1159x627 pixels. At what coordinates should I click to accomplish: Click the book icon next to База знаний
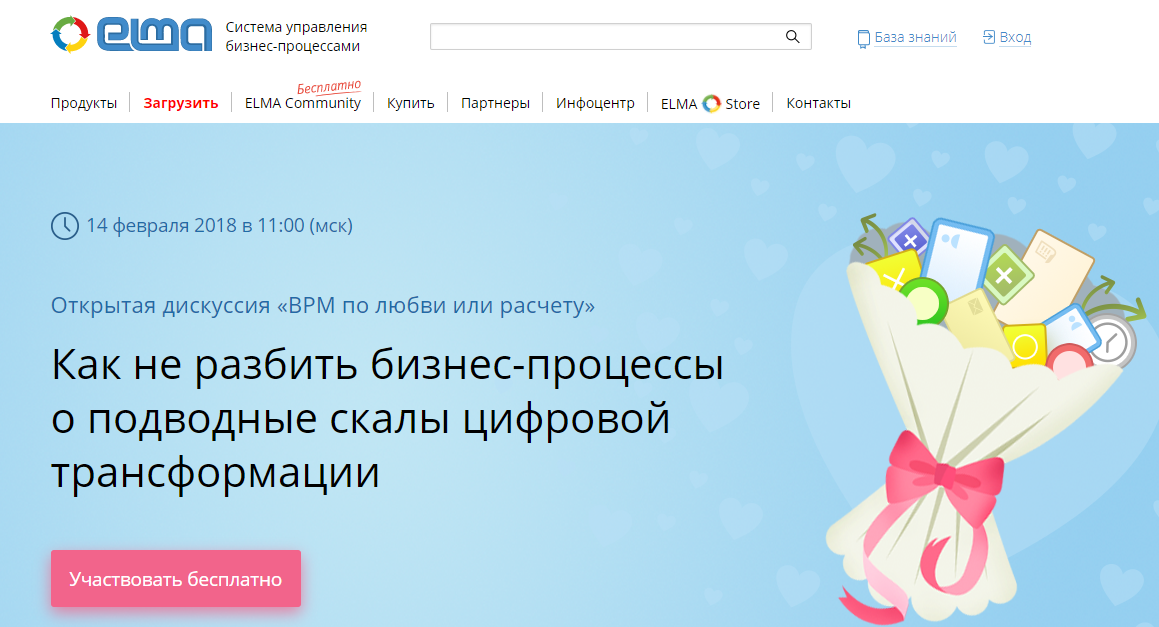coord(863,37)
